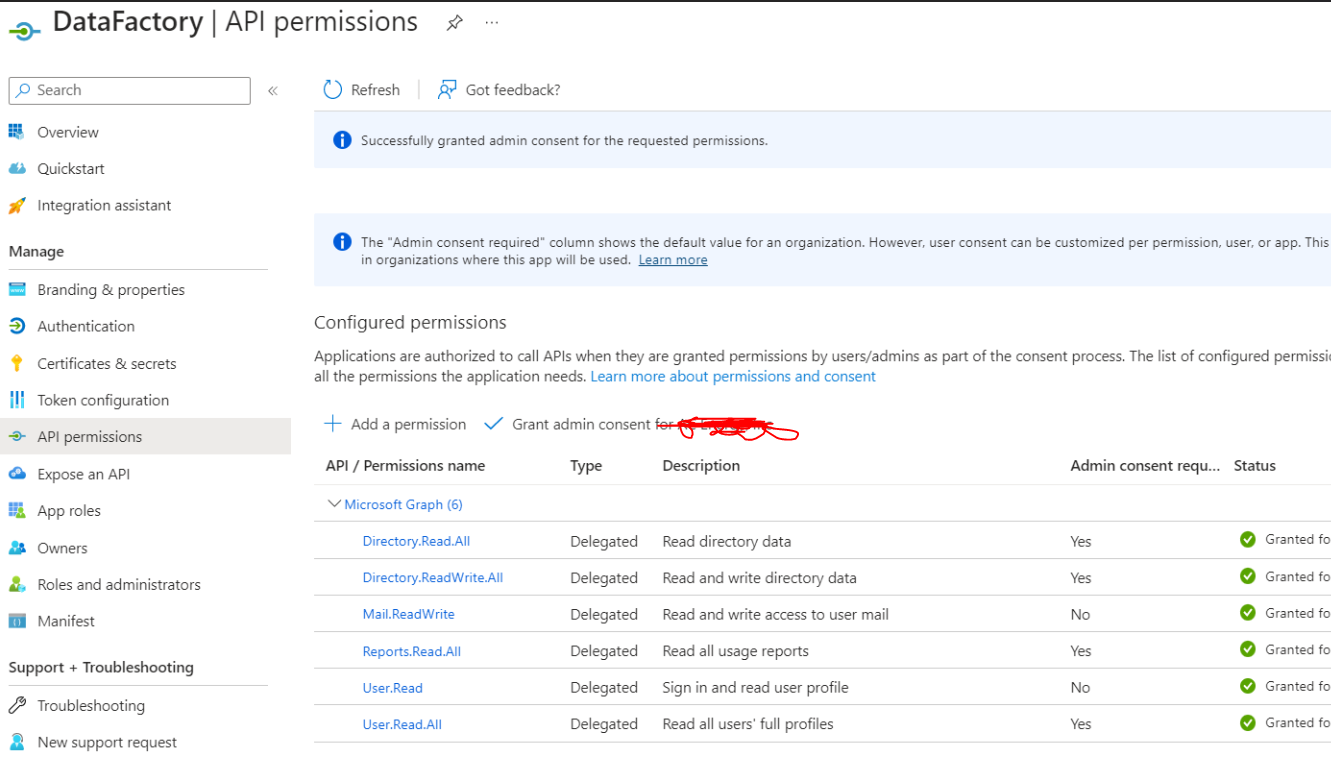Open Token configuration
The width and height of the screenshot is (1331, 768).
(103, 400)
